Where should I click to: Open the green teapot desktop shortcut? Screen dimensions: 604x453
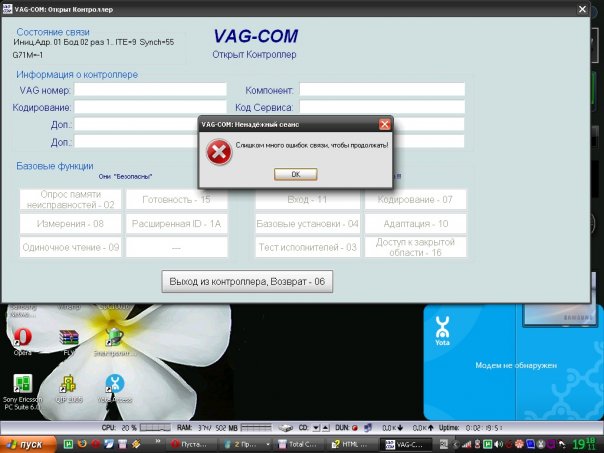(x=114, y=341)
